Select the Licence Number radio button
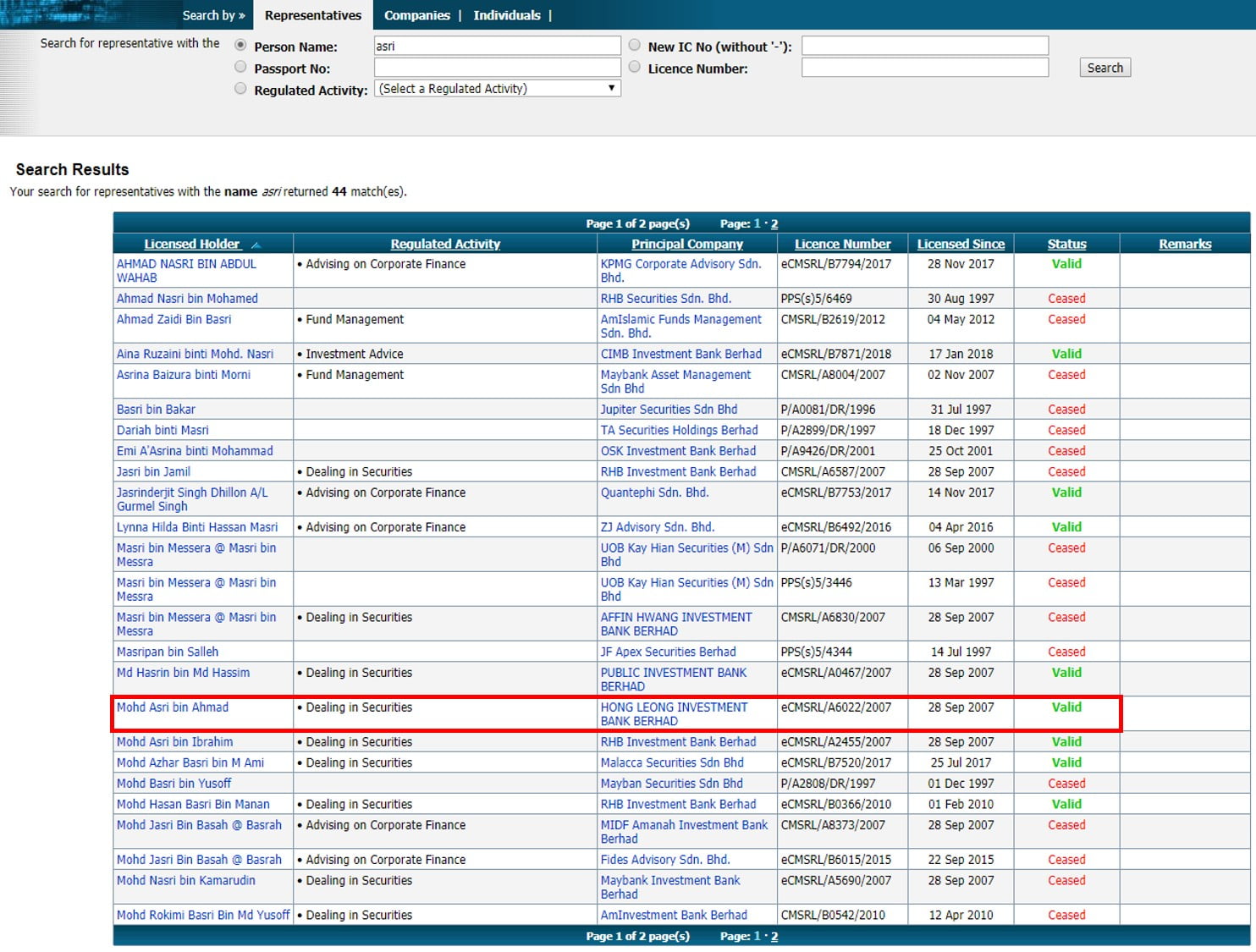This screenshot has width=1256, height=952. (635, 67)
